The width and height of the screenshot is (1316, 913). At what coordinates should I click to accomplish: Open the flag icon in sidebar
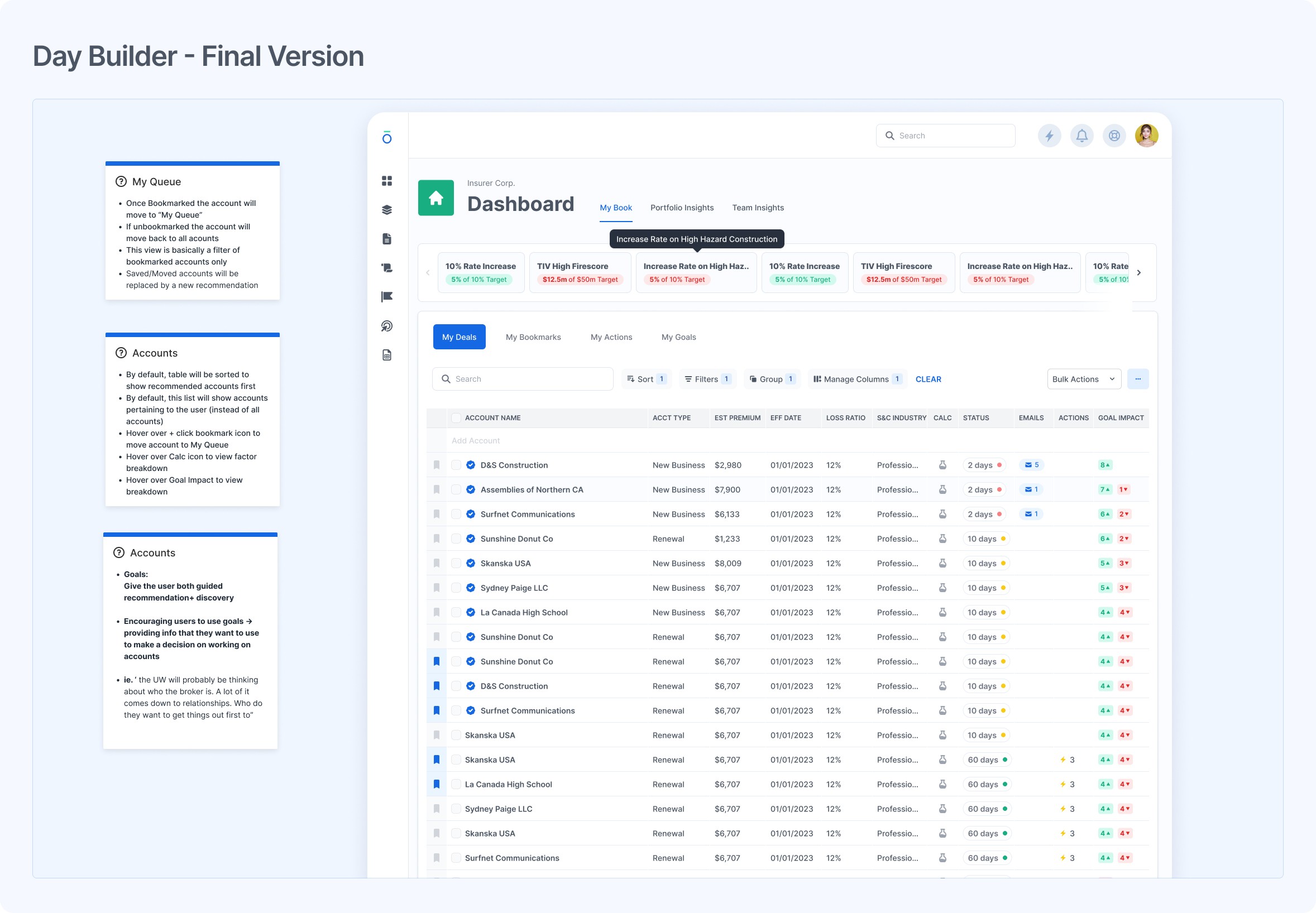[387, 296]
